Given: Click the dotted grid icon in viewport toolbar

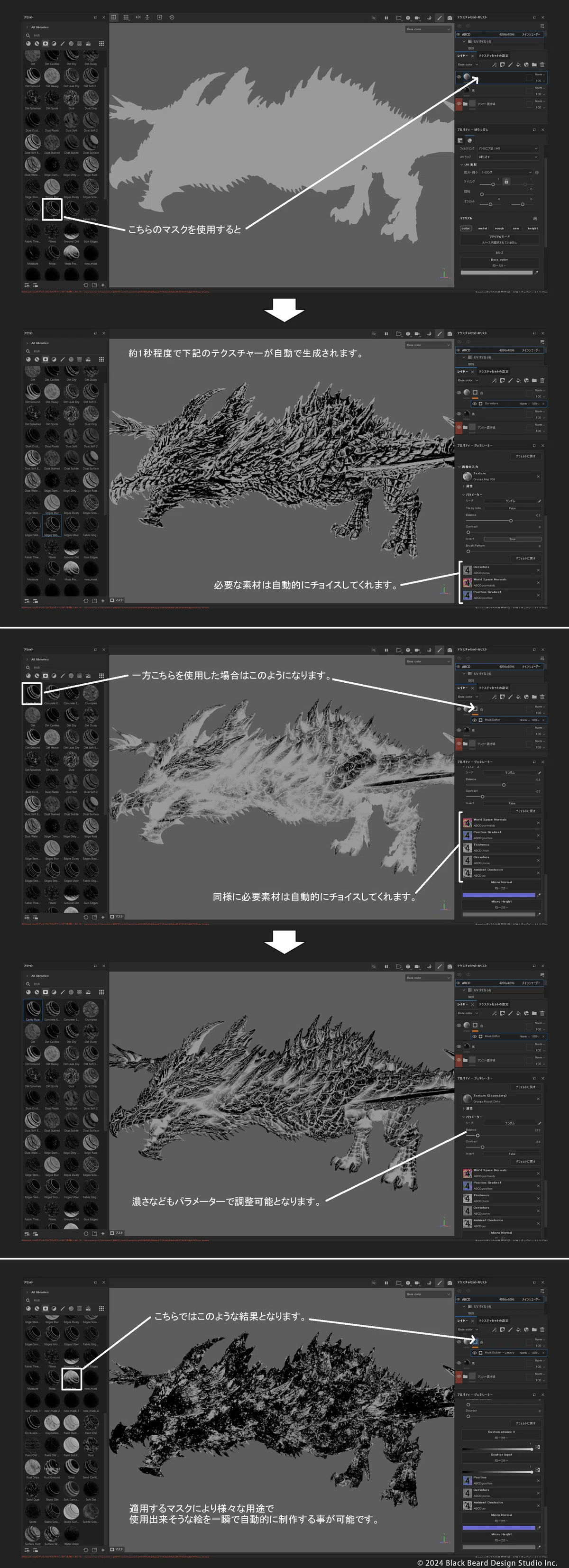Looking at the screenshot, I should (x=126, y=18).
